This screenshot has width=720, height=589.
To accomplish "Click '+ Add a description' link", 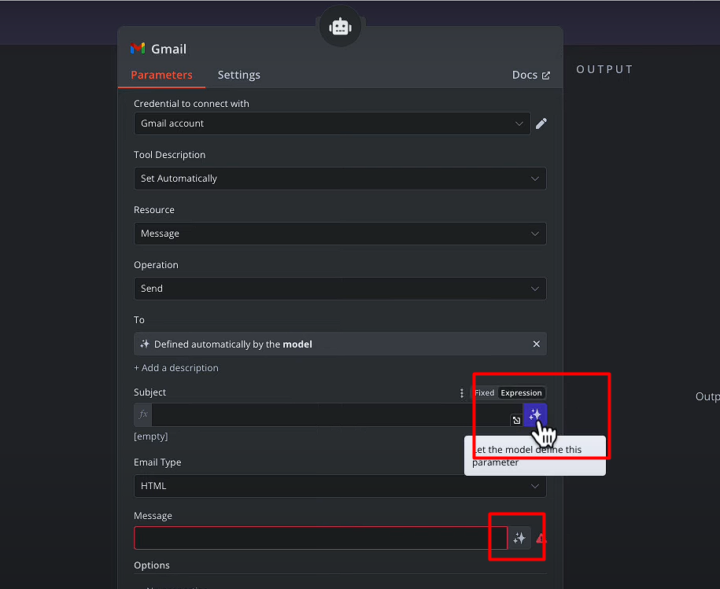I will pos(176,368).
